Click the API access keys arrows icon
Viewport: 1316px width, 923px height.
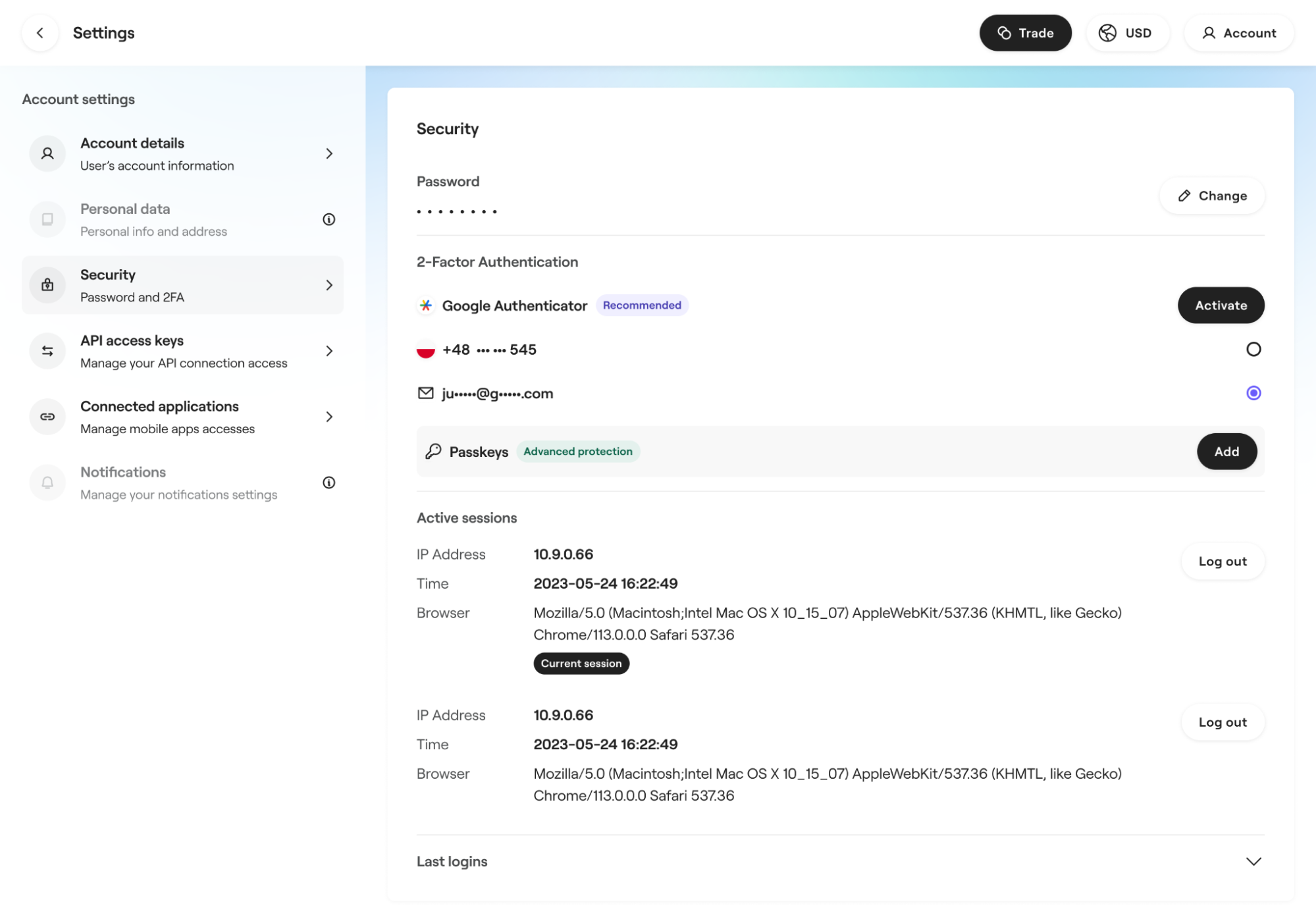coord(47,351)
